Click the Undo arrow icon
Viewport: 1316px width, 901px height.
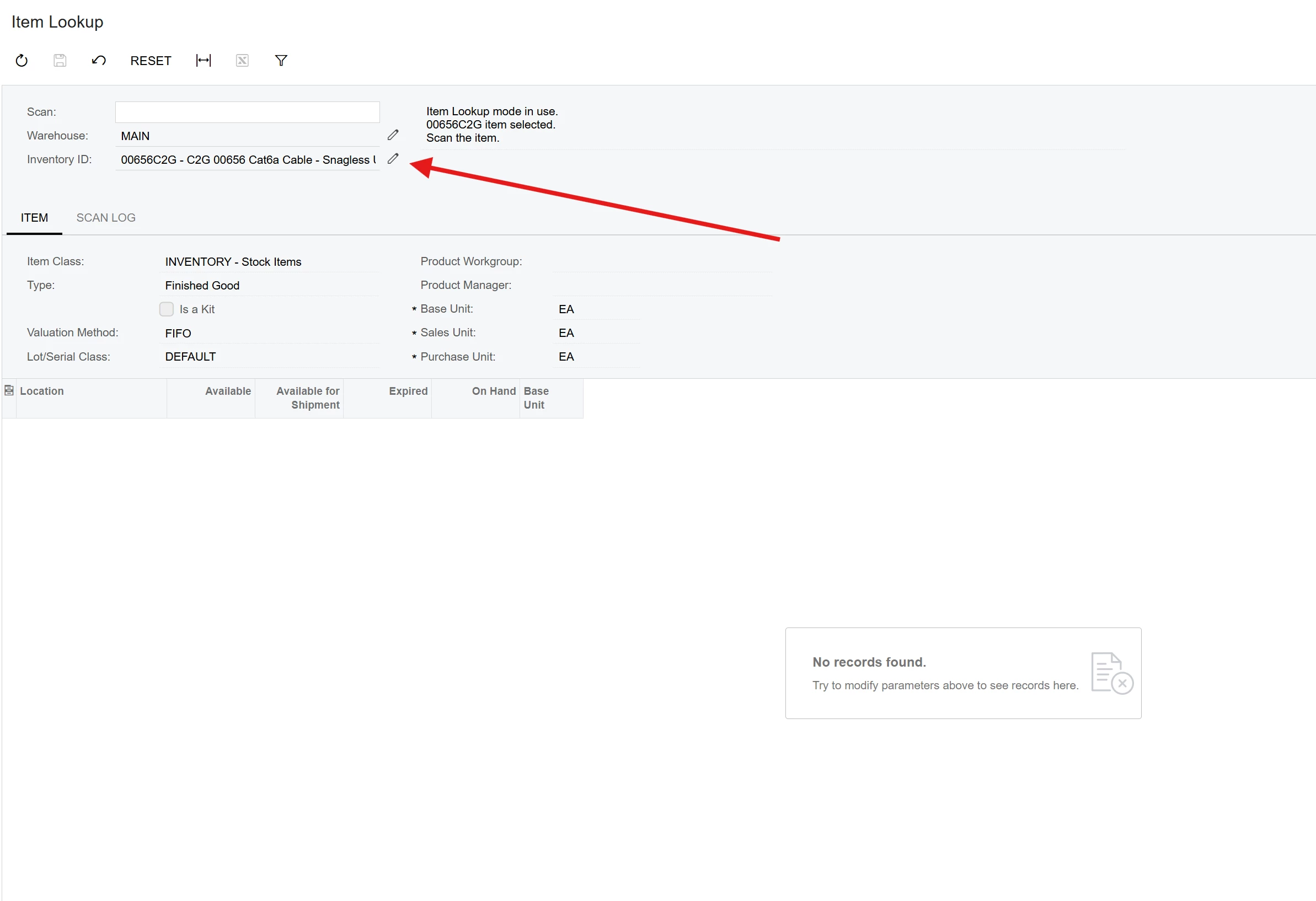coord(99,61)
